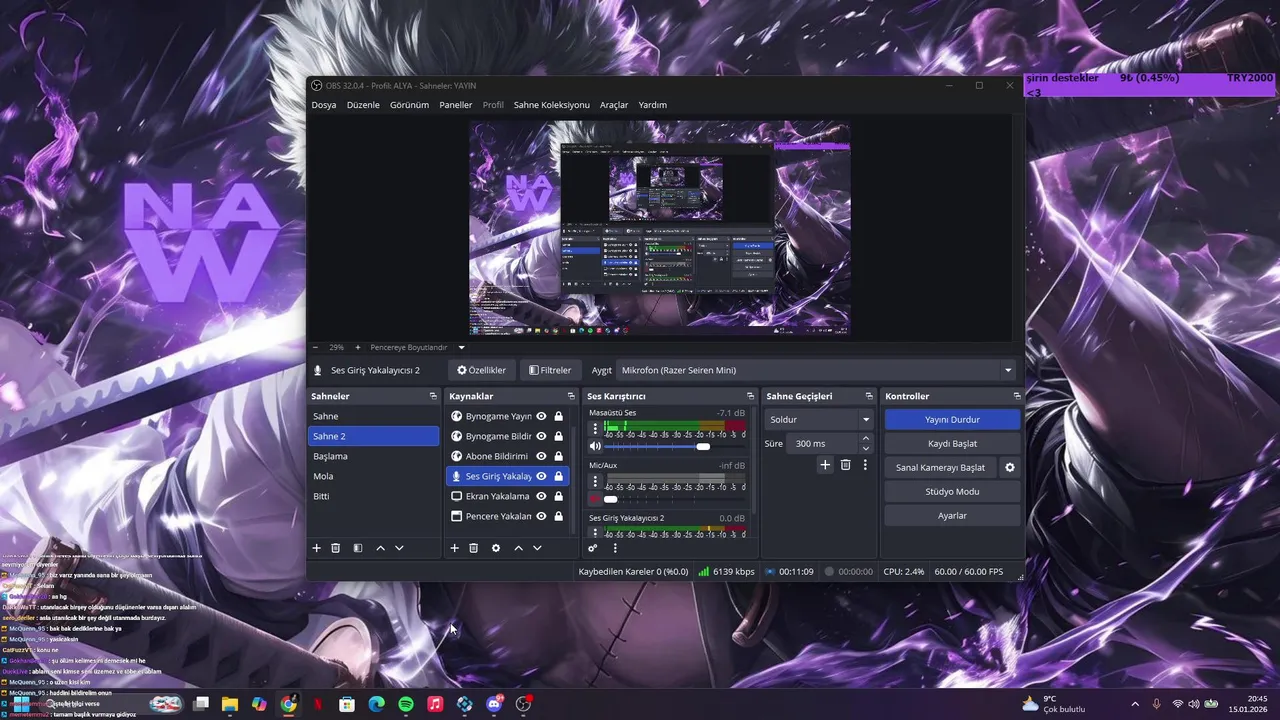The height and width of the screenshot is (720, 1280).
Task: Click Sanal Kamerayı Başlat button
Action: pos(941,467)
